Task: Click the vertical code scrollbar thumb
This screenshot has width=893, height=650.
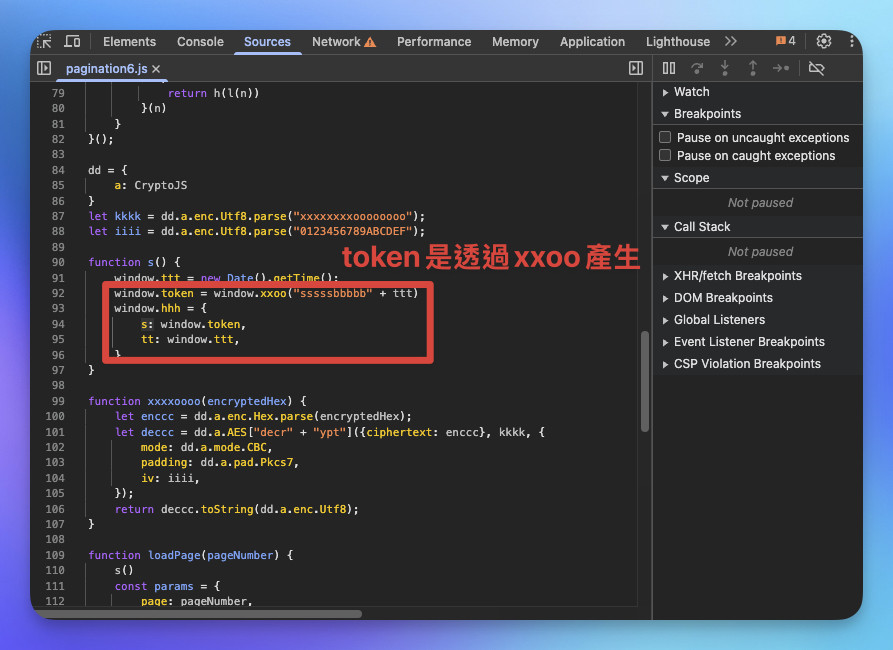Action: click(x=645, y=381)
